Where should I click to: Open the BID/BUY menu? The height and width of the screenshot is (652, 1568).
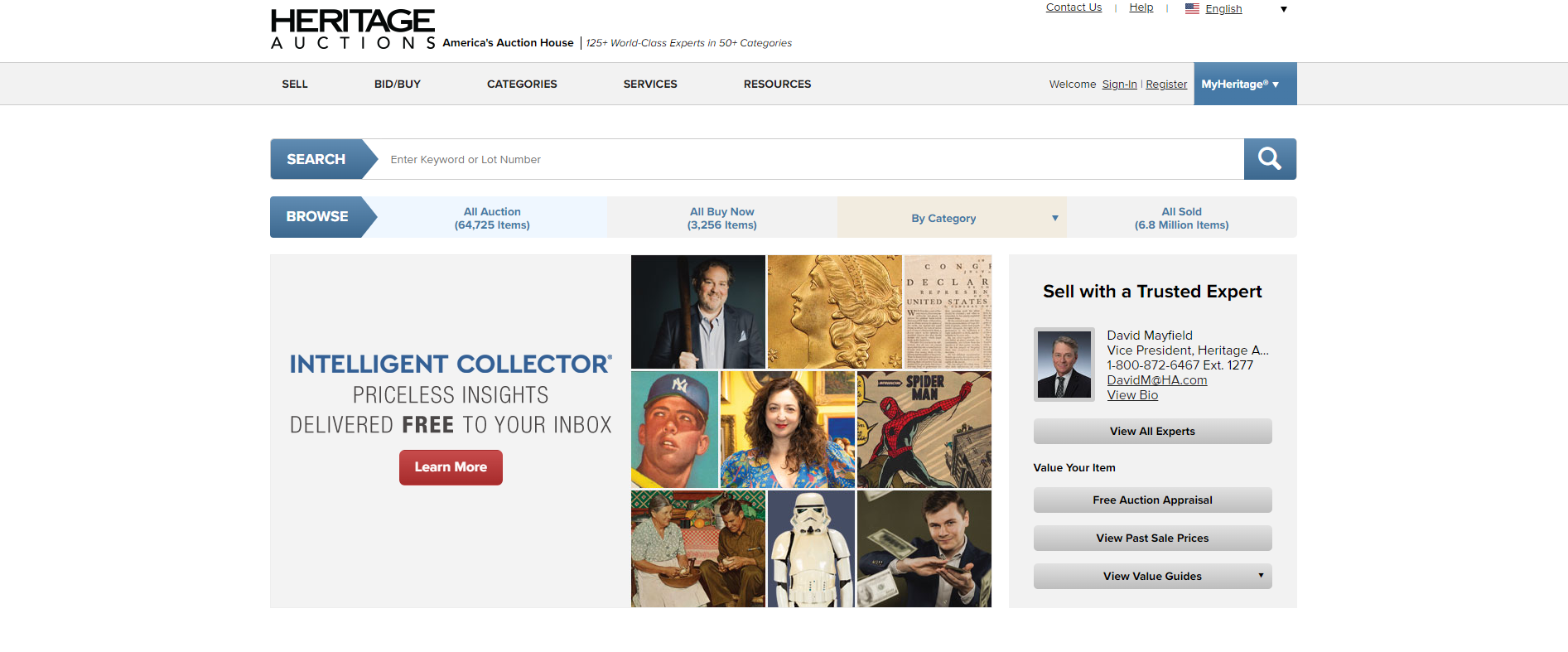click(398, 84)
